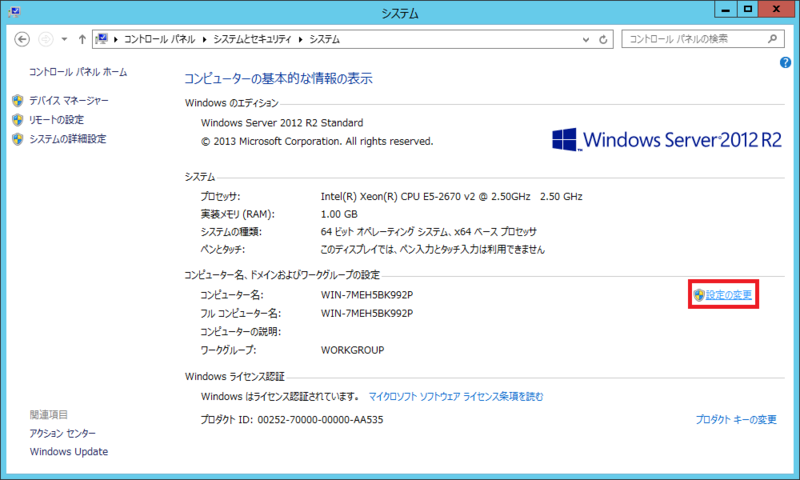
Task: Open recent locations dropdown arrow
Action: pyautogui.click(x=64, y=39)
